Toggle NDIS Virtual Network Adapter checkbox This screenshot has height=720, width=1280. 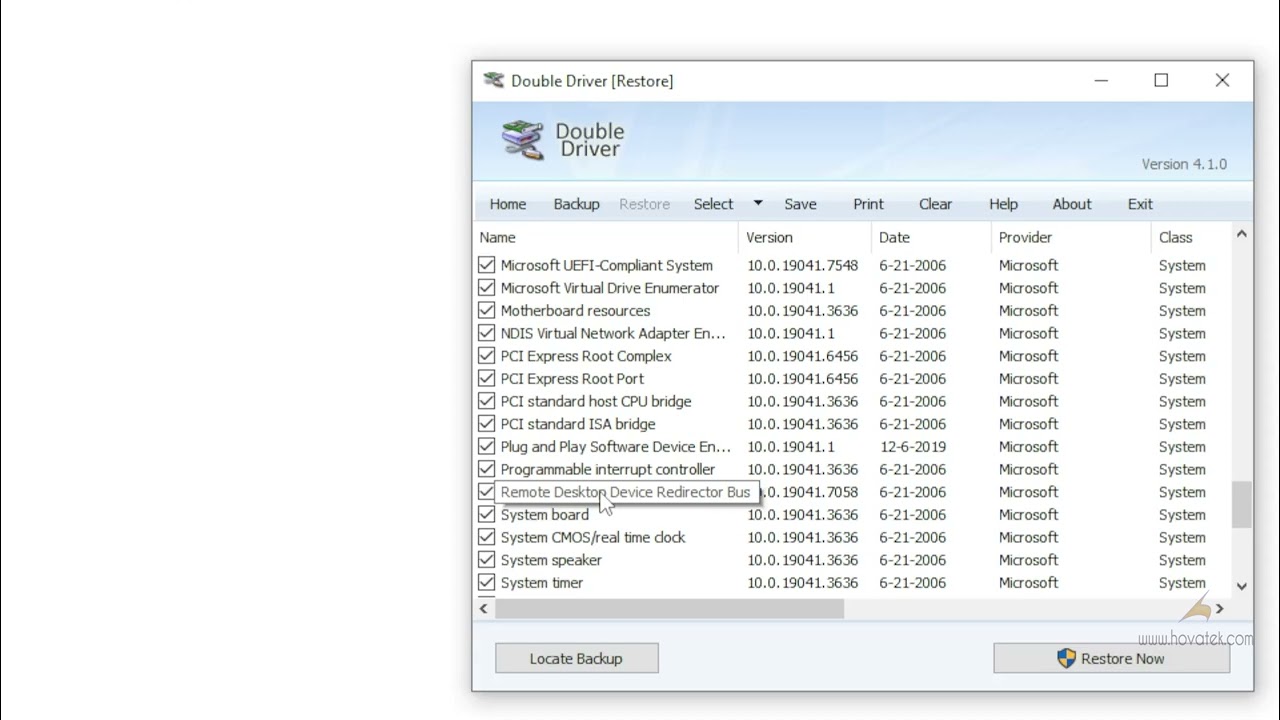486,333
